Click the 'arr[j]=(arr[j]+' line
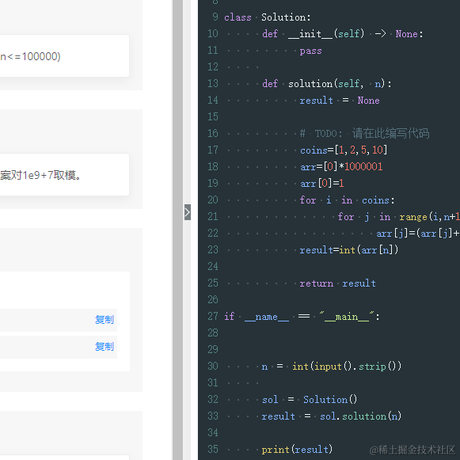 tap(418, 233)
